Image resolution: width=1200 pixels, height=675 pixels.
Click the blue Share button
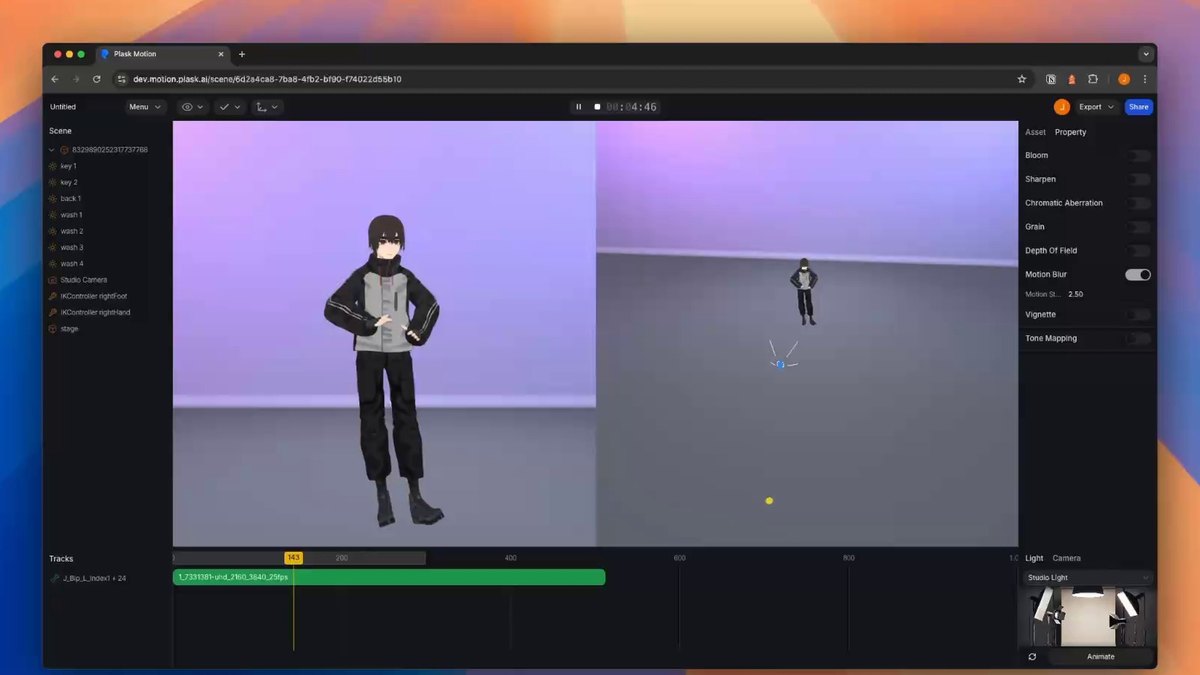[x=1138, y=107]
